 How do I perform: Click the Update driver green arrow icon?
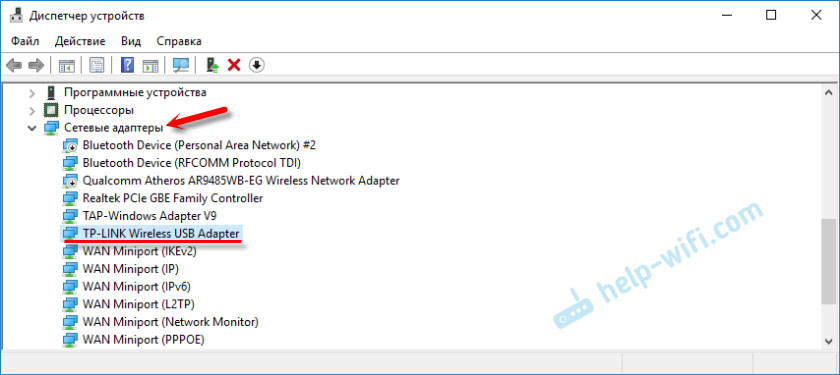click(x=213, y=65)
